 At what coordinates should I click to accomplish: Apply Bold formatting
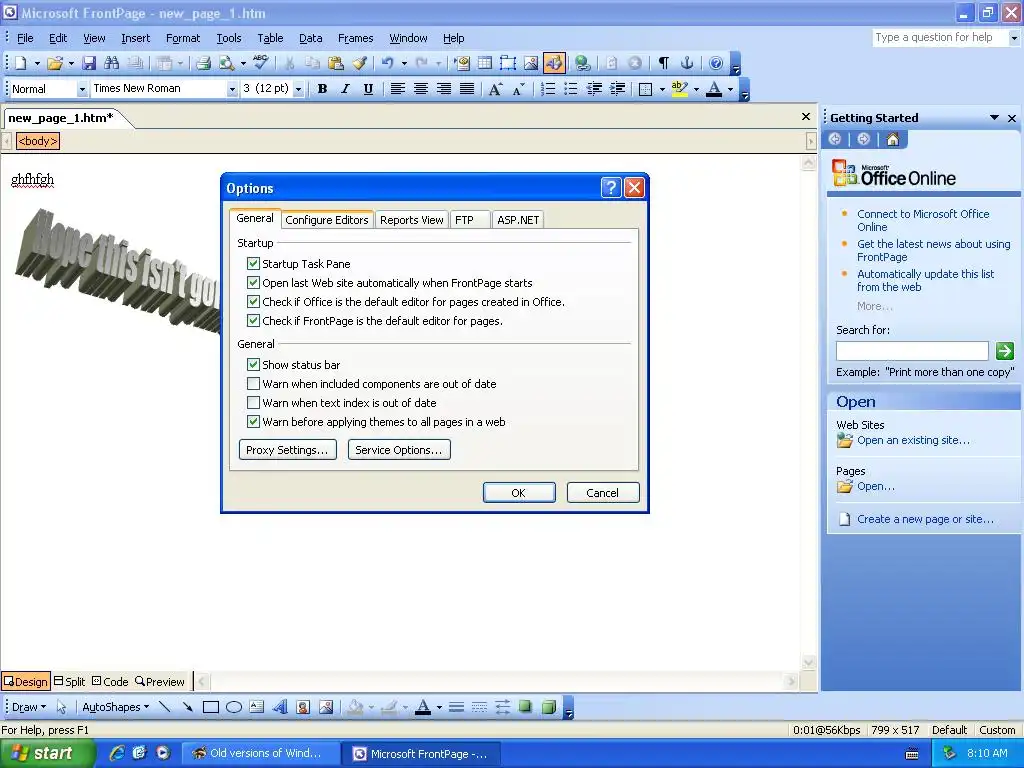coord(322,89)
